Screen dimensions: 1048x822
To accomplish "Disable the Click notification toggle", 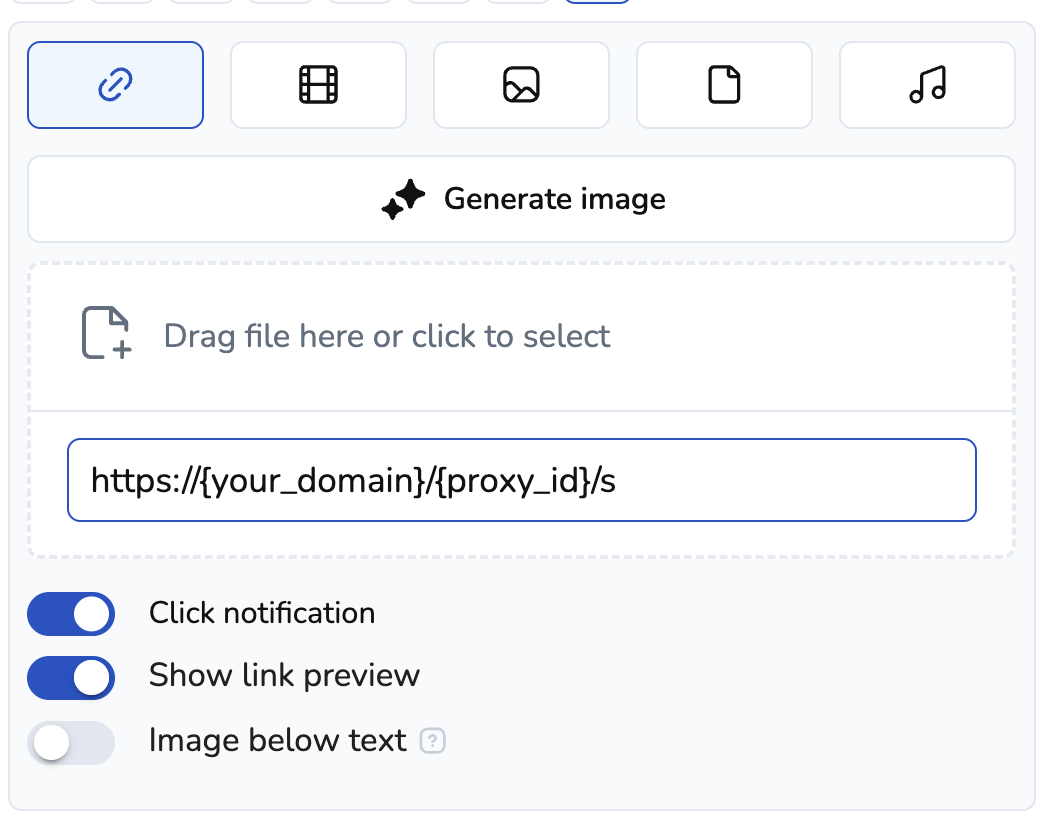I will click(x=71, y=614).
